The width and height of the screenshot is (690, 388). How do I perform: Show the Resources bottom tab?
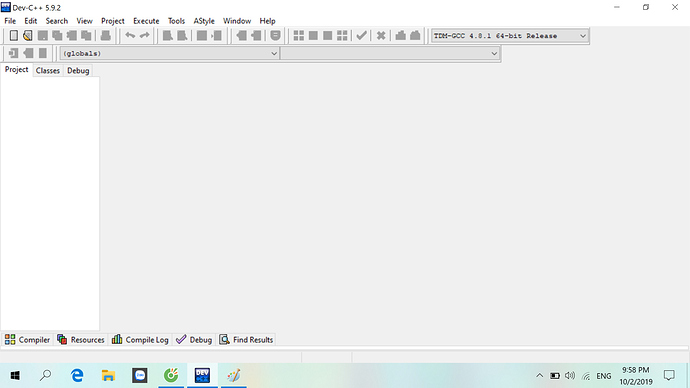pos(81,340)
